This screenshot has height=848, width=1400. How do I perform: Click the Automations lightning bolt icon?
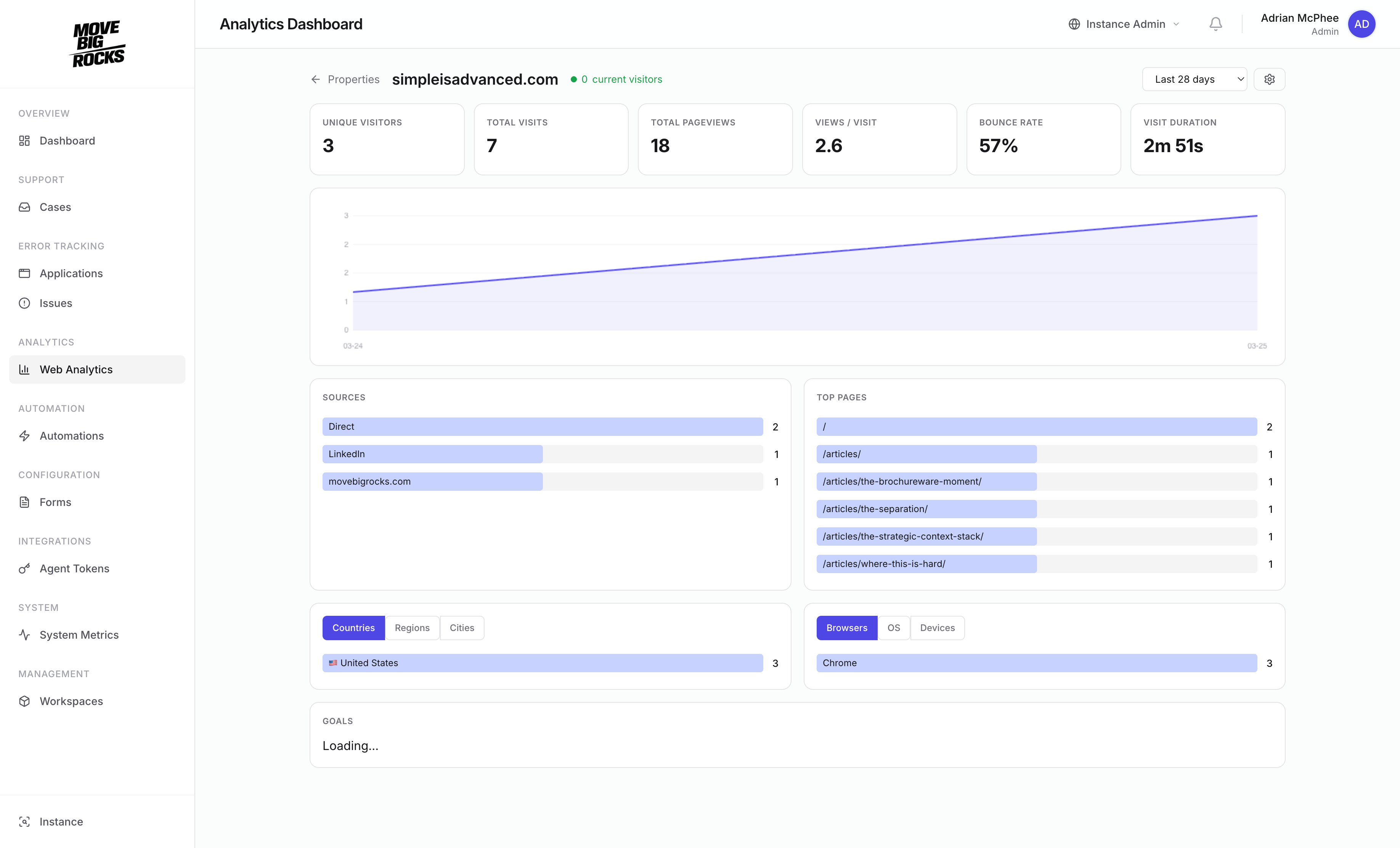coord(24,436)
